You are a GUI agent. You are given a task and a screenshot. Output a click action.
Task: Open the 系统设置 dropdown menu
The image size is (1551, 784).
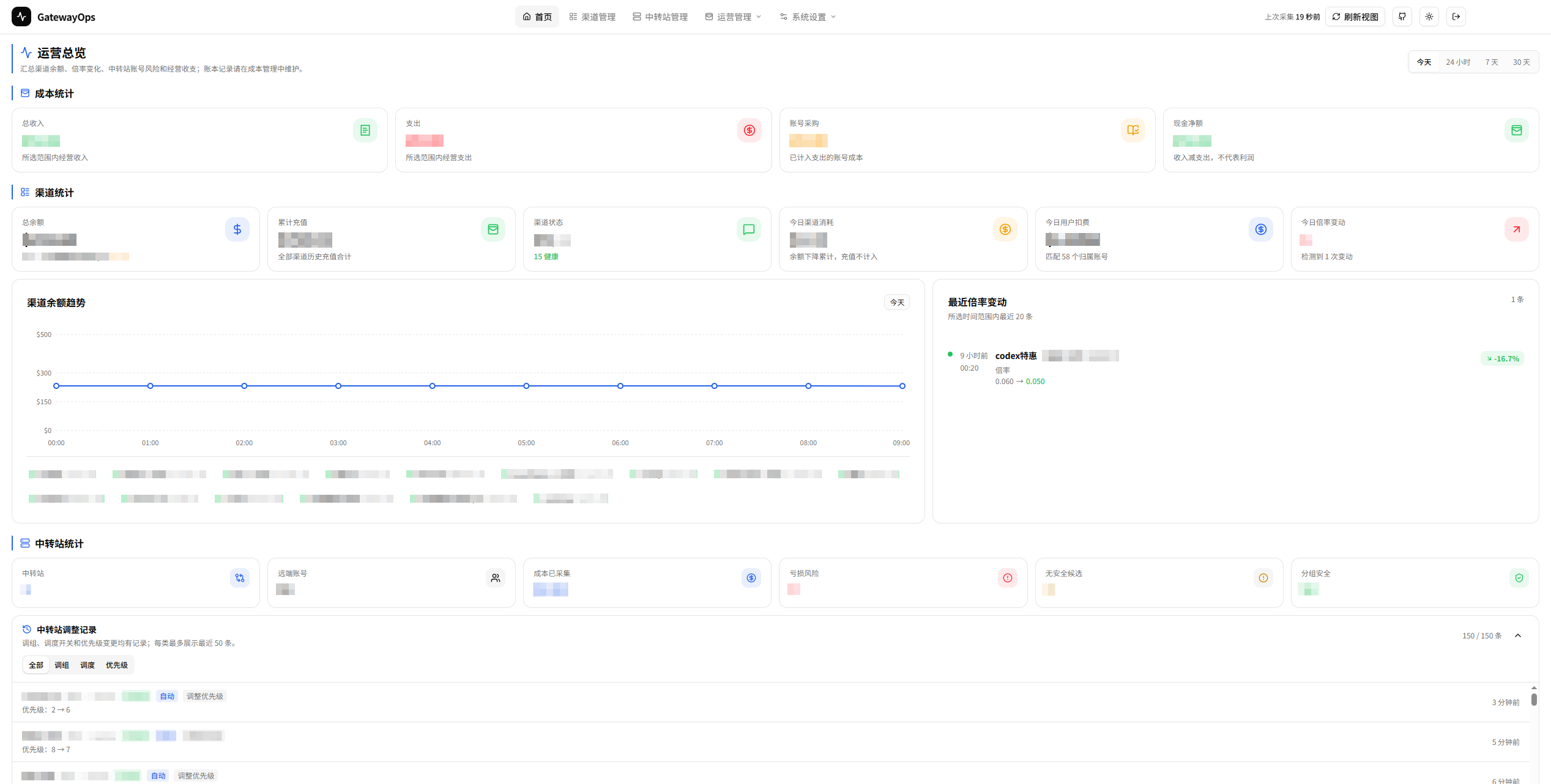pos(808,17)
